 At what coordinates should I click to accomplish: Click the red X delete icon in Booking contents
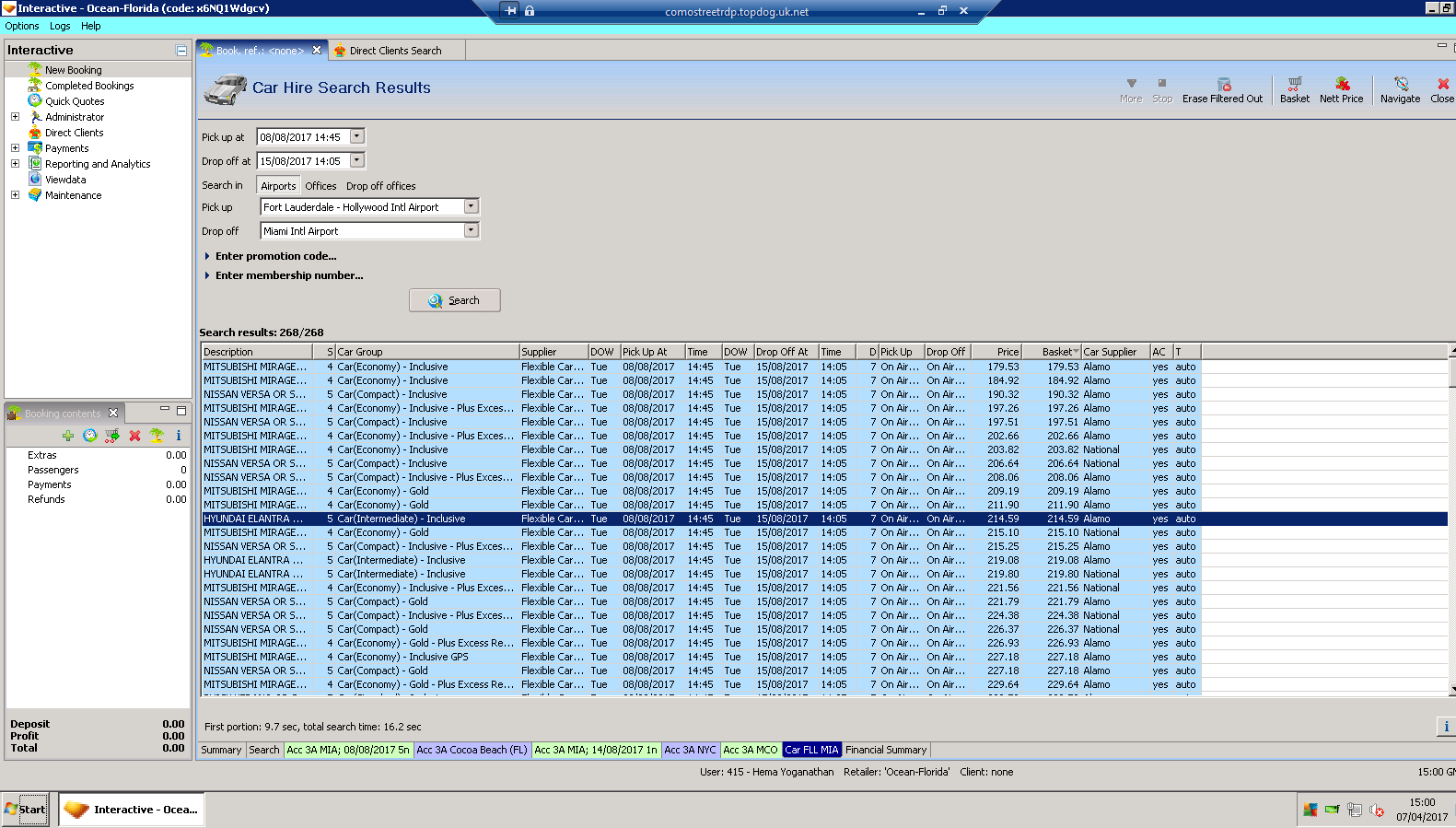coord(134,436)
